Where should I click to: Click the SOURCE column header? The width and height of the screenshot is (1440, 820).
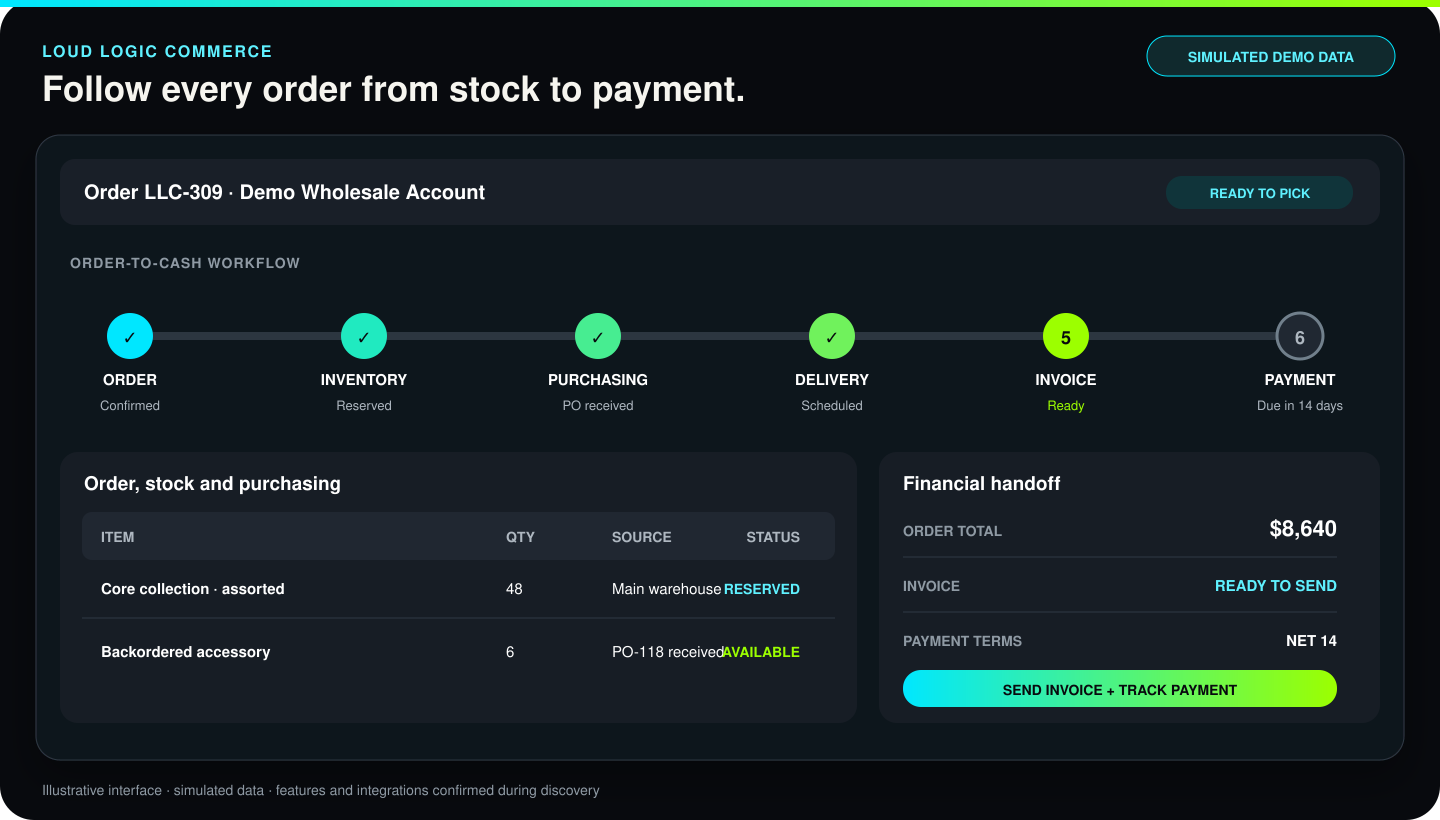pyautogui.click(x=642, y=537)
